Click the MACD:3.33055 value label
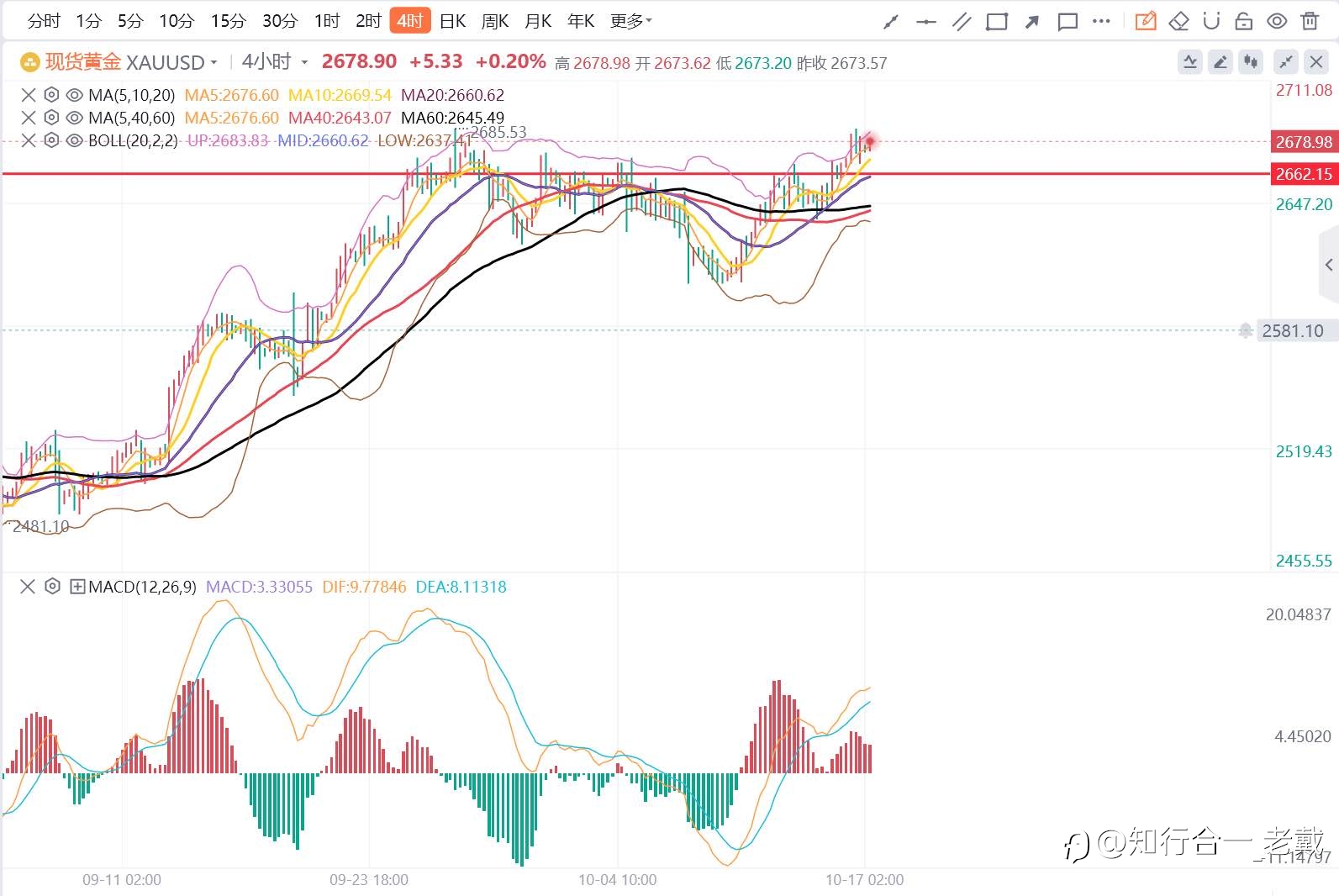Image resolution: width=1339 pixels, height=896 pixels. pos(259,587)
